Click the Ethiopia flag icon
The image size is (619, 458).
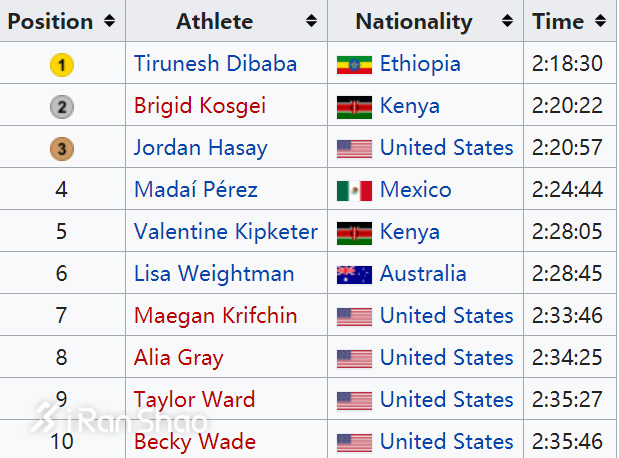click(x=354, y=65)
